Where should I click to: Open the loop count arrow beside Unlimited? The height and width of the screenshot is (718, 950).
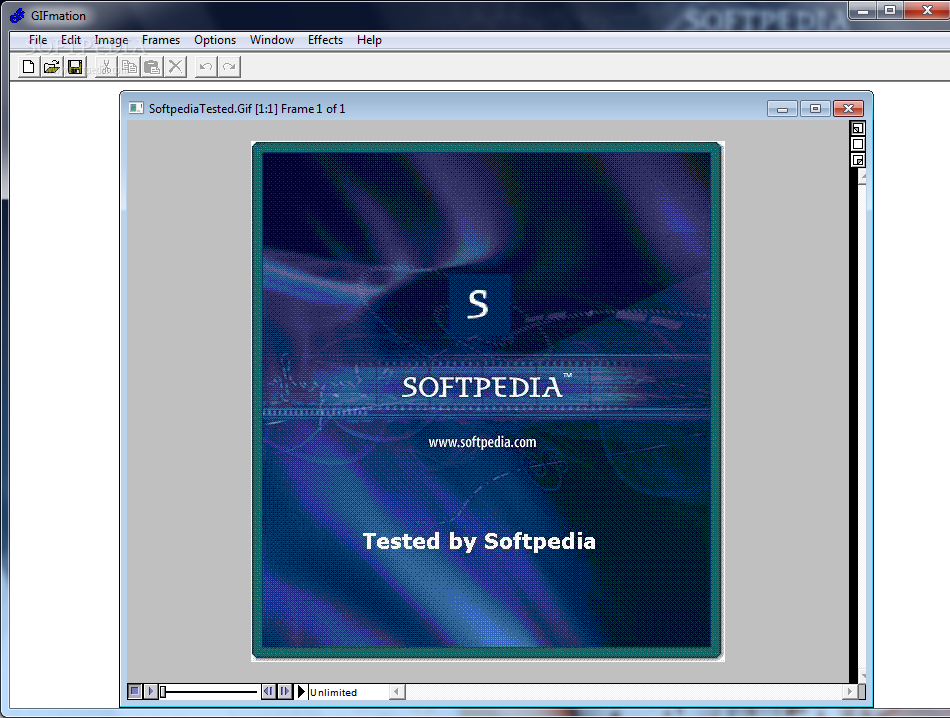coord(301,691)
